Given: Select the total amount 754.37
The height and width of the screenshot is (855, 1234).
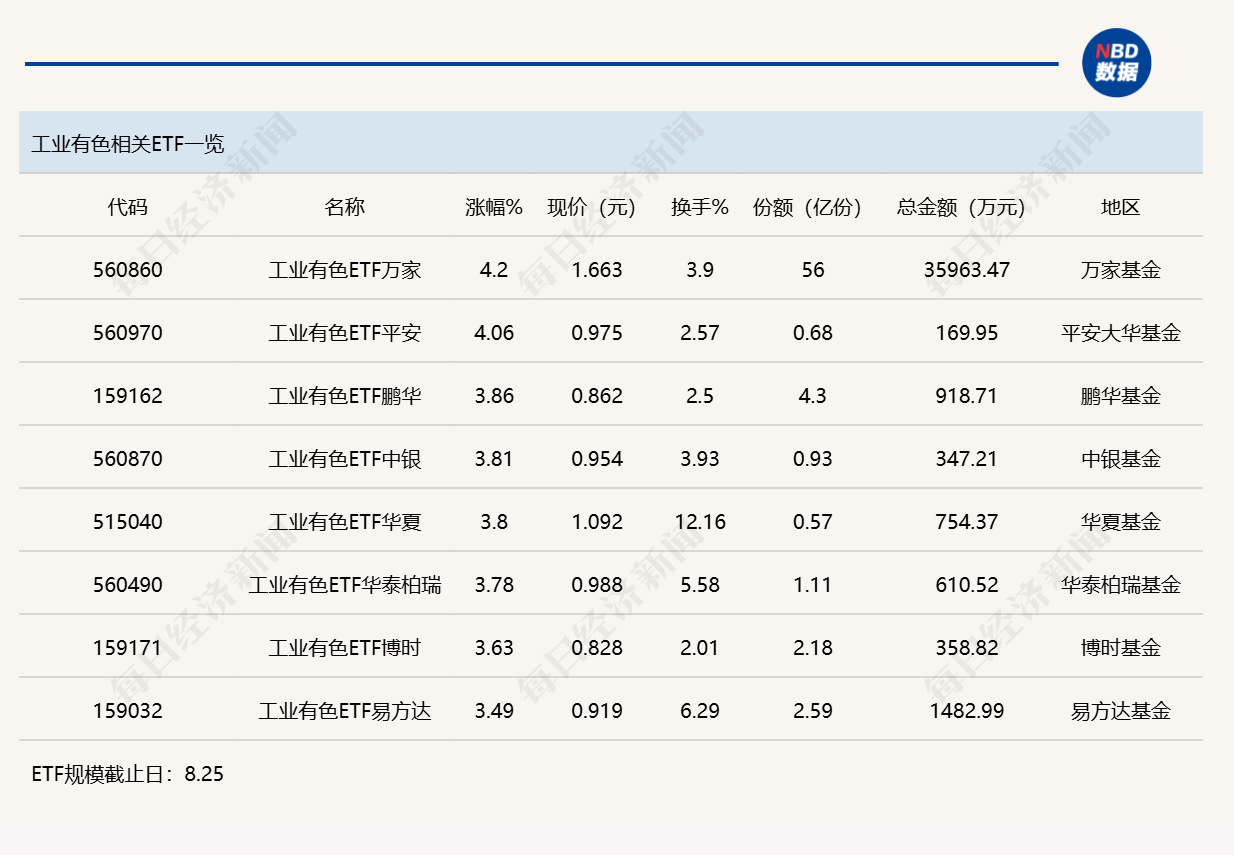Looking at the screenshot, I should pyautogui.click(x=967, y=522).
